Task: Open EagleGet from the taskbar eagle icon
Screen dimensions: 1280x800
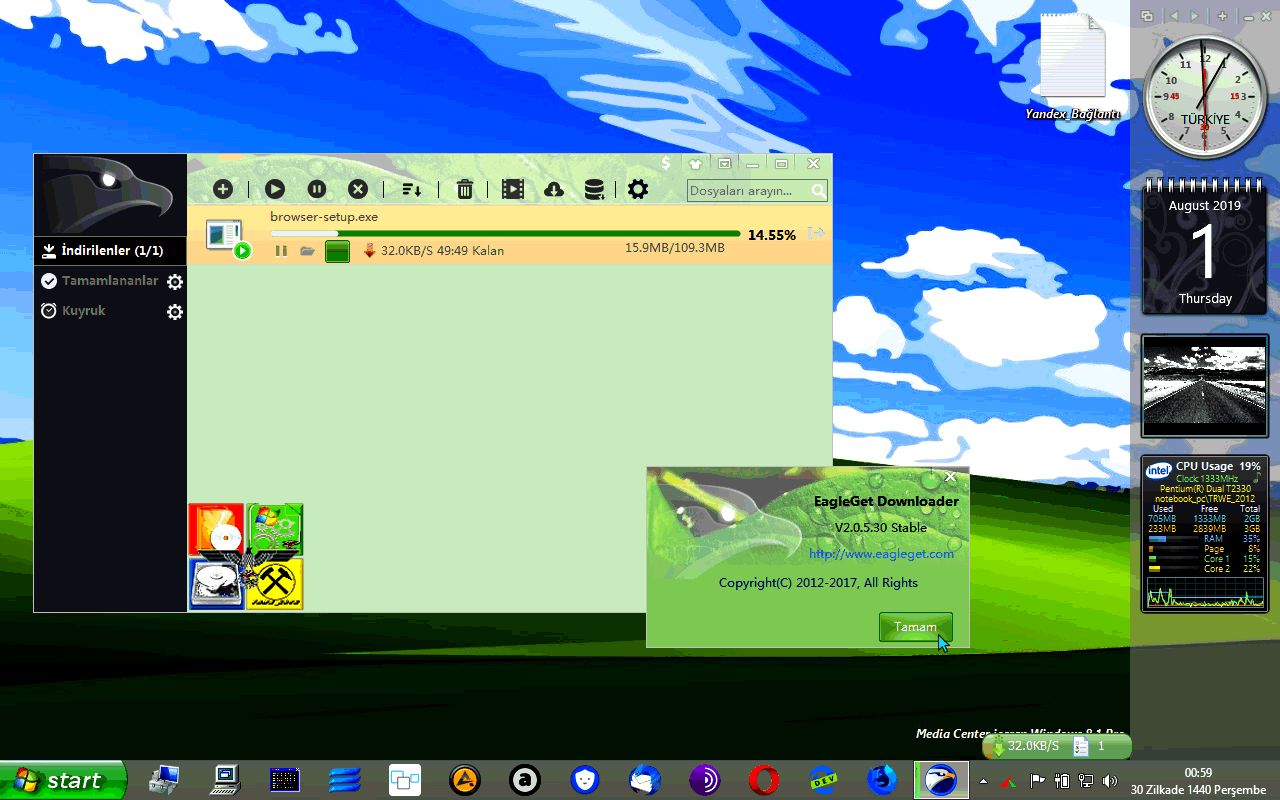Action: pyautogui.click(x=942, y=780)
